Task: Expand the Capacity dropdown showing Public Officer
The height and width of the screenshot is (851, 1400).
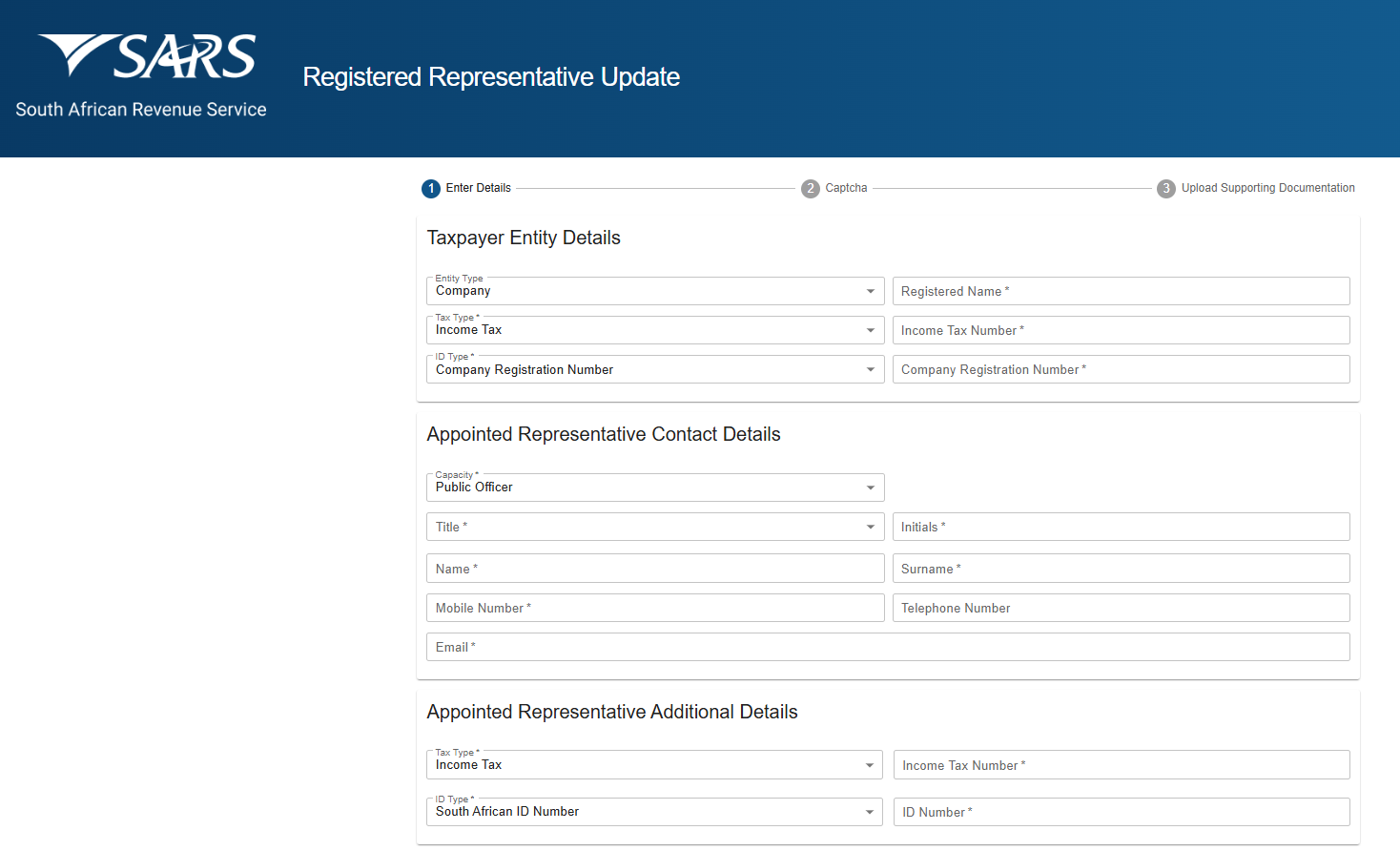Action: (x=654, y=488)
